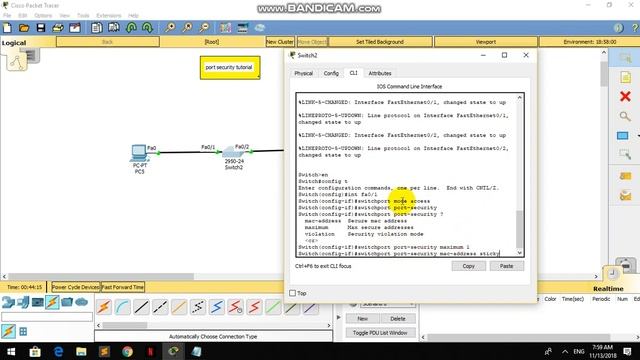Click the Redo green arrow icon
The image size is (640, 360).
147,28
